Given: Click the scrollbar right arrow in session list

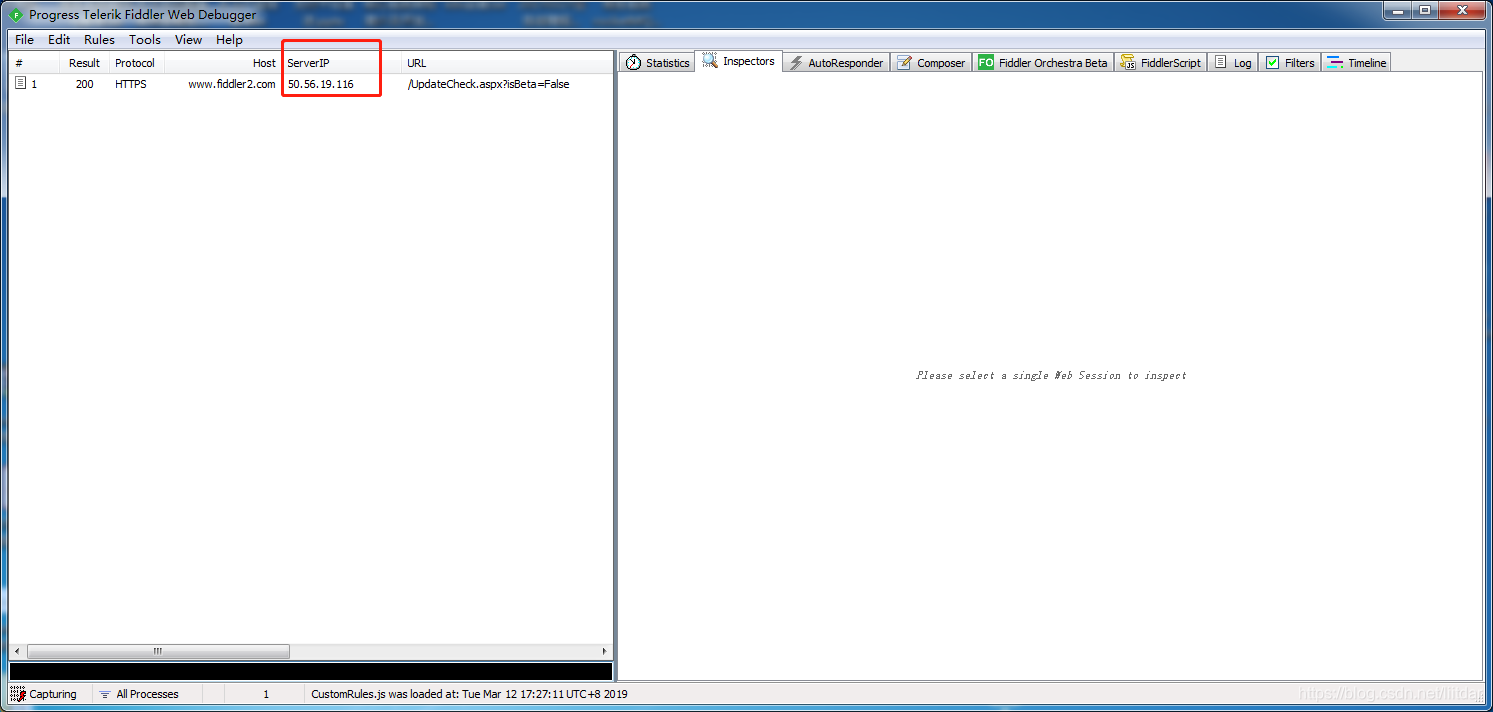Looking at the screenshot, I should click(604, 651).
